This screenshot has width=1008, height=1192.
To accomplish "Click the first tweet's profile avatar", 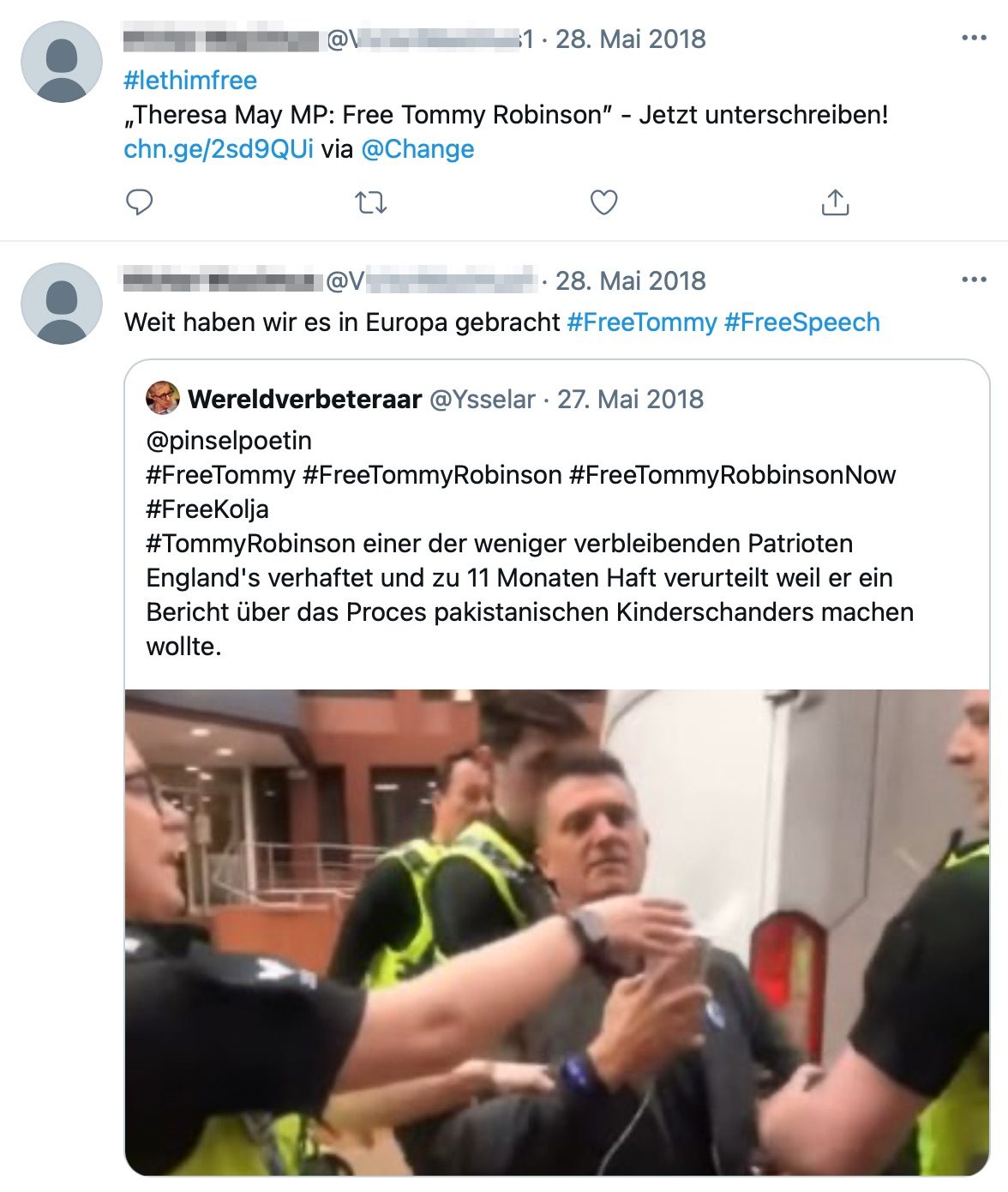I will point(62,63).
